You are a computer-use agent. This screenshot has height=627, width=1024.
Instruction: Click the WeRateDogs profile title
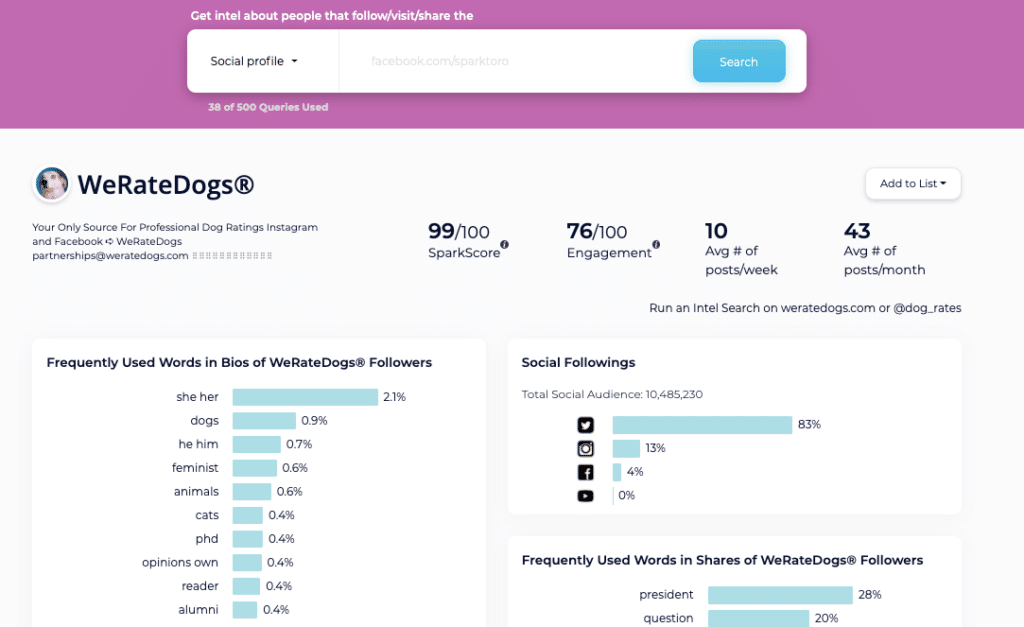pos(166,185)
